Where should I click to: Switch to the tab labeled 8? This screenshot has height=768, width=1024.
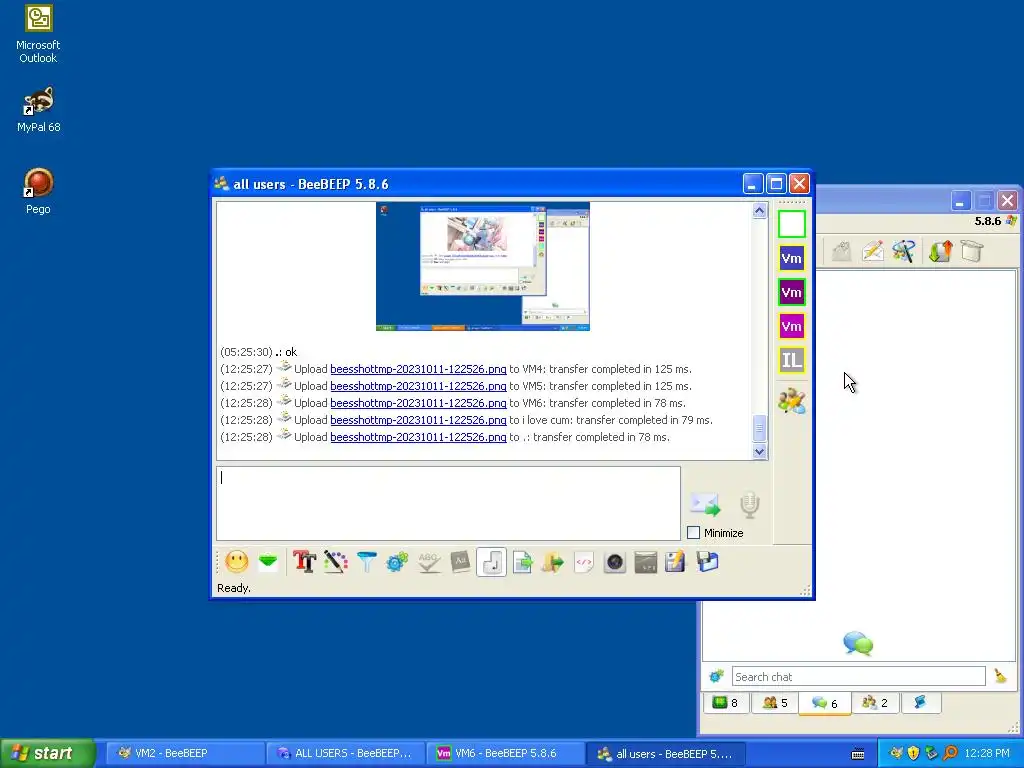pos(725,703)
